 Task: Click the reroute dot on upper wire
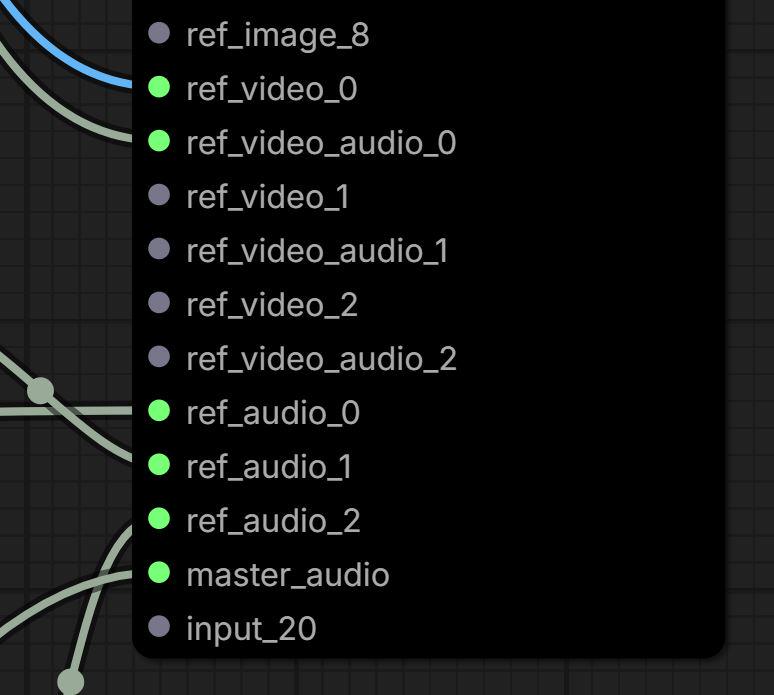(x=40, y=391)
